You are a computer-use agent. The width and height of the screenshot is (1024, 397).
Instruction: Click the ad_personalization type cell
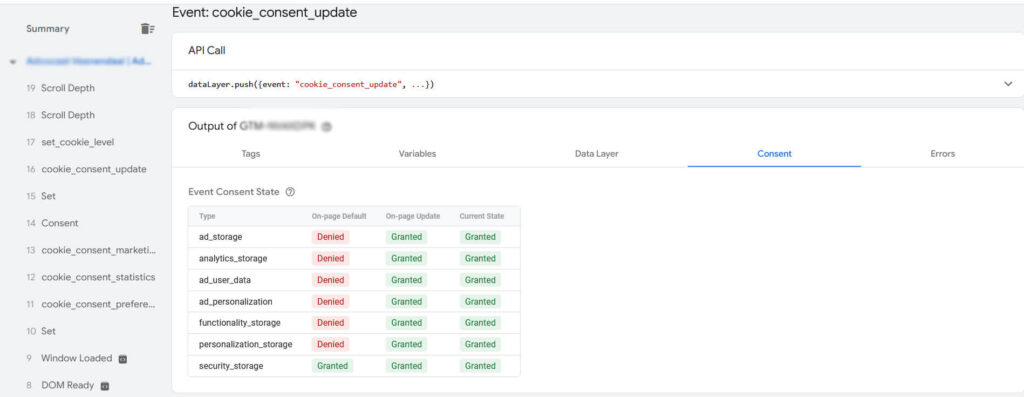coord(235,302)
